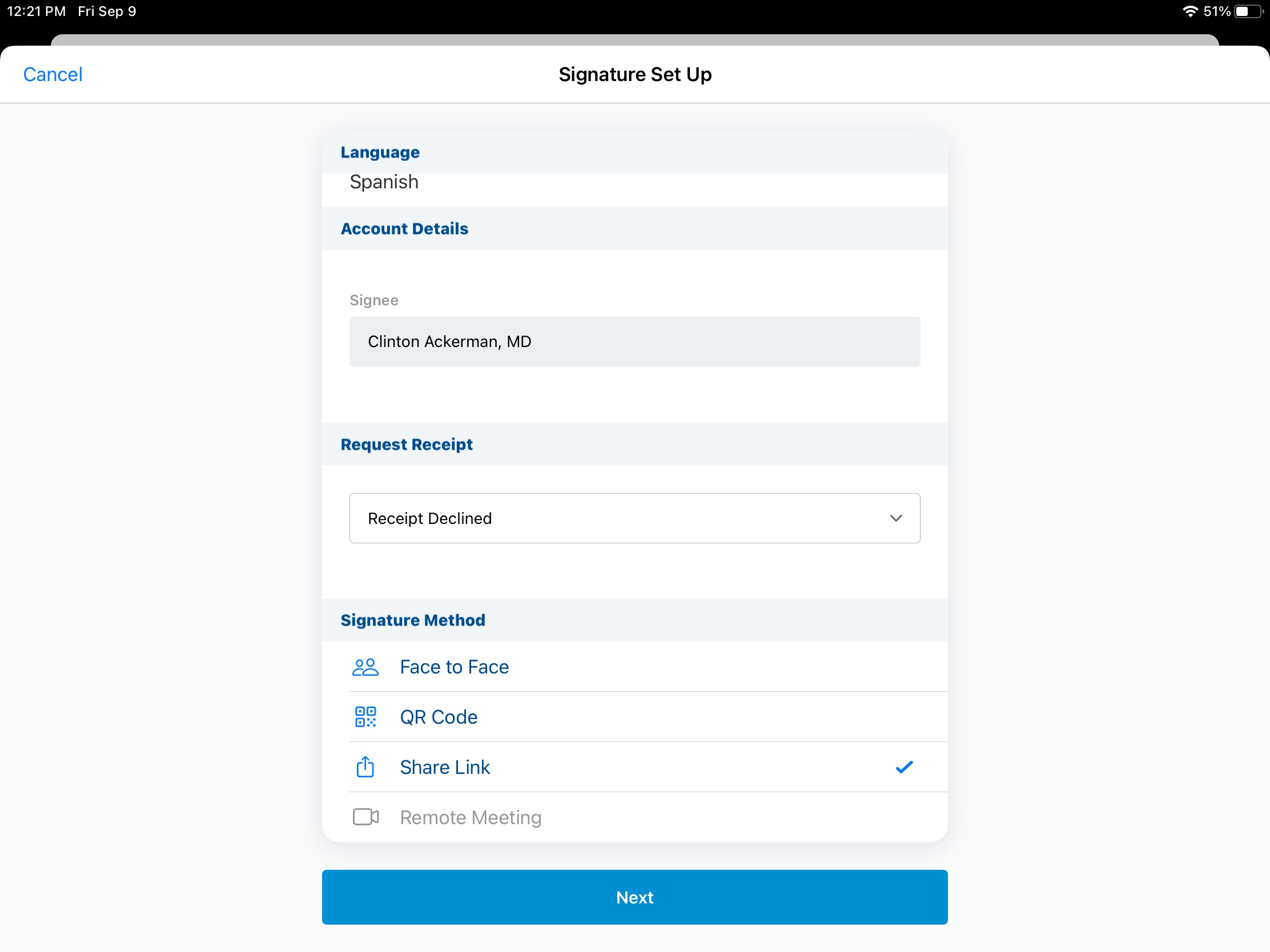Viewport: 1270px width, 952px height.
Task: Tap the Signature Method section header
Action: point(413,620)
